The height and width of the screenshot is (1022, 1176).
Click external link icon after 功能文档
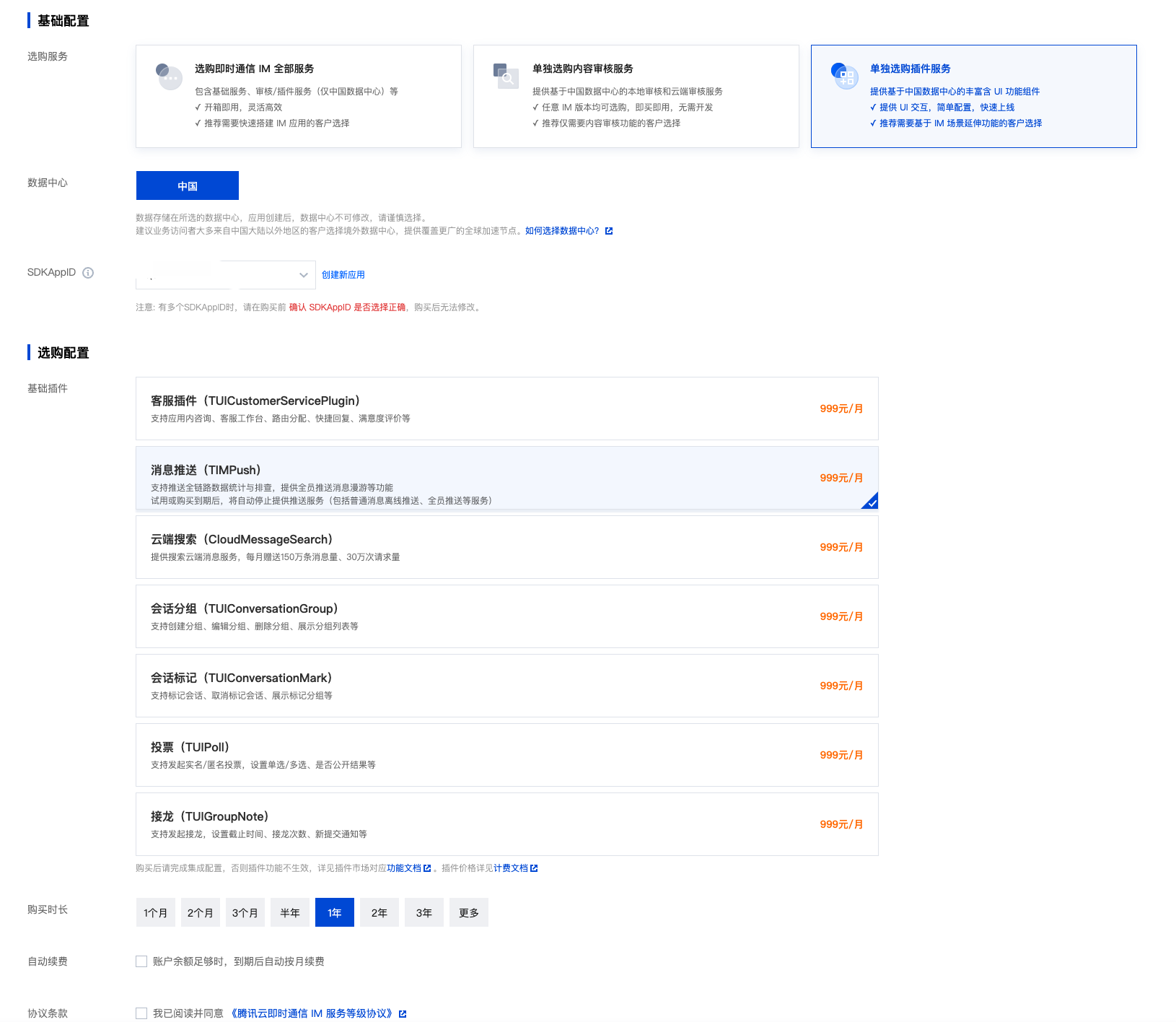[427, 868]
